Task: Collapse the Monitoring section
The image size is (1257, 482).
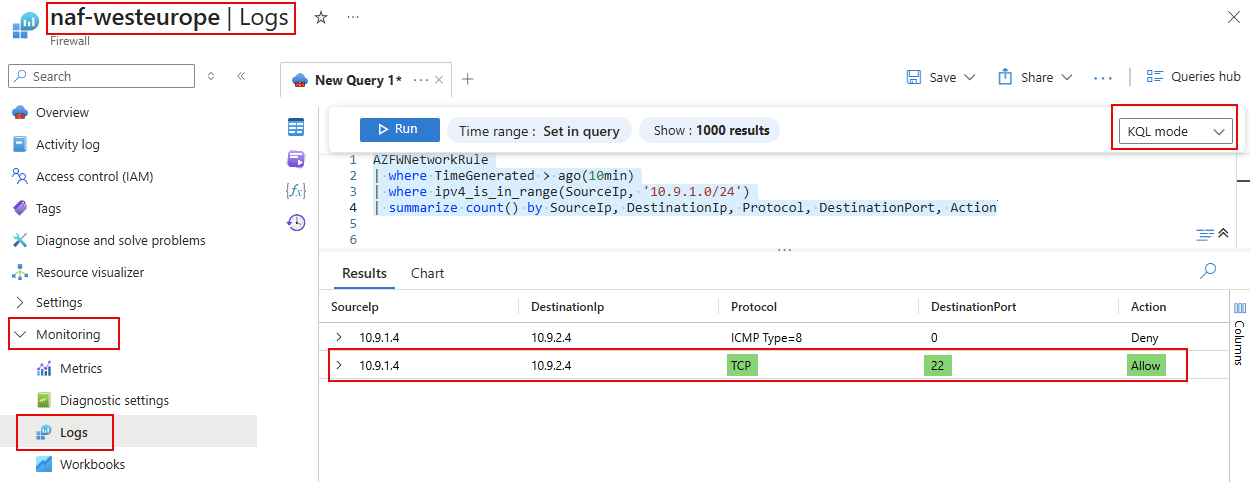Action: tap(20, 335)
